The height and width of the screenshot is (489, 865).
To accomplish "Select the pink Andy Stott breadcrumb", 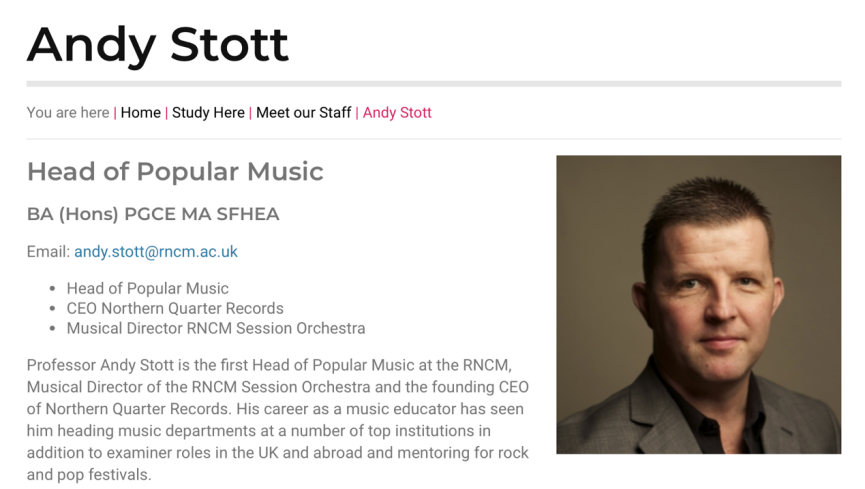I will click(x=397, y=113).
